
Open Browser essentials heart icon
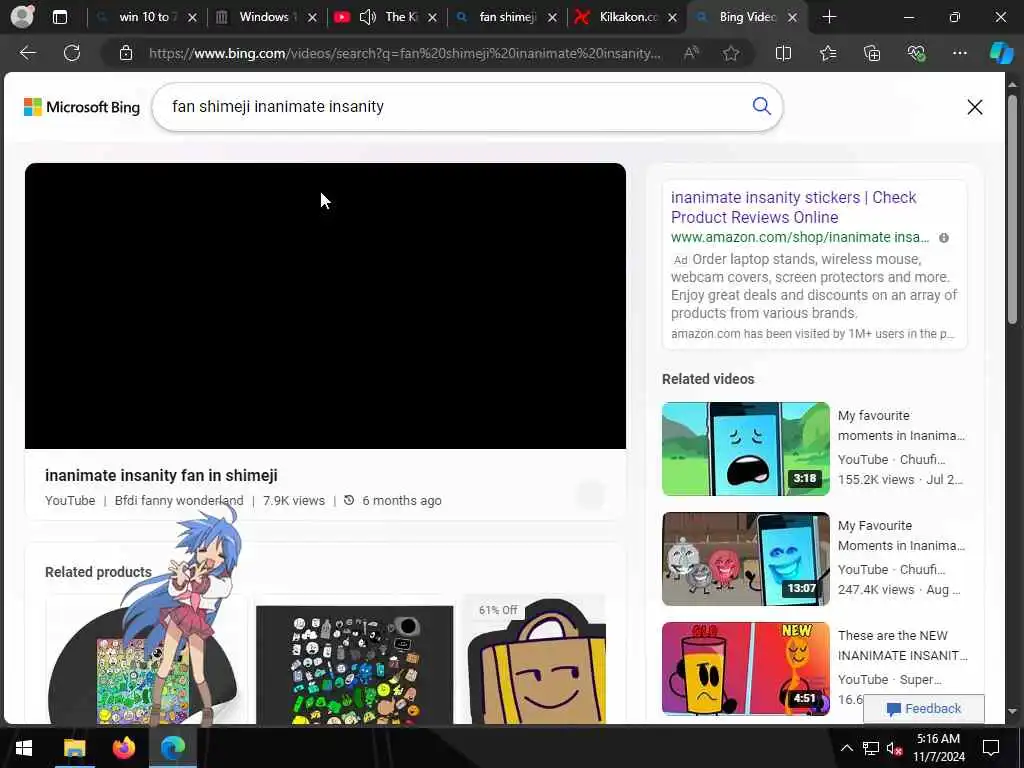[916, 53]
